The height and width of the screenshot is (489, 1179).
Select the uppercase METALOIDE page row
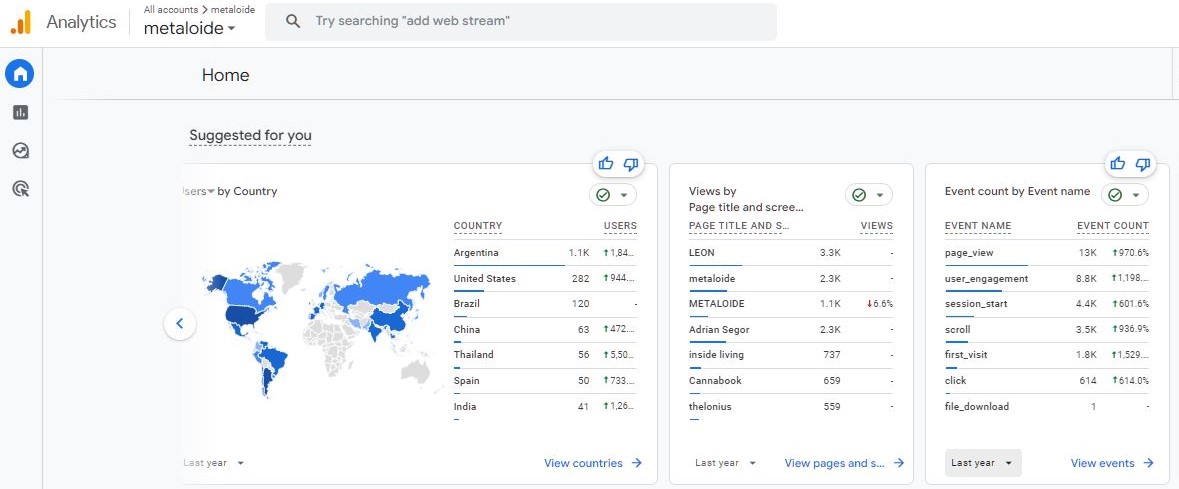click(x=791, y=304)
